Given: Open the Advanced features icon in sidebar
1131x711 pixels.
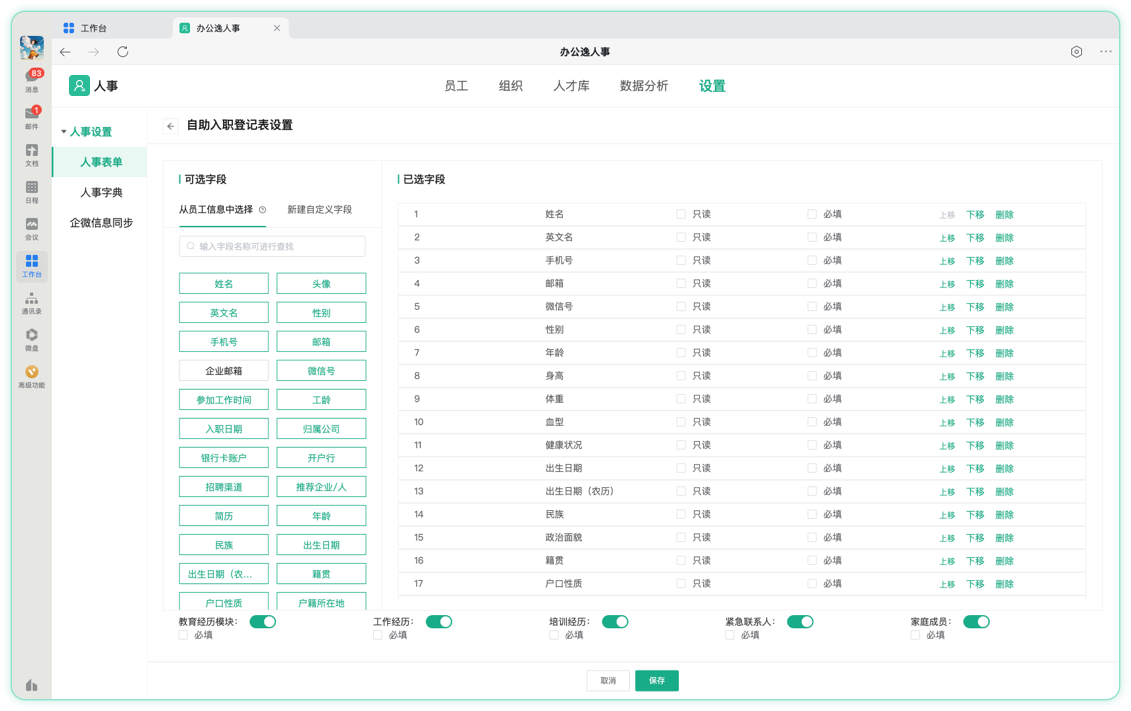Looking at the screenshot, I should (x=32, y=376).
